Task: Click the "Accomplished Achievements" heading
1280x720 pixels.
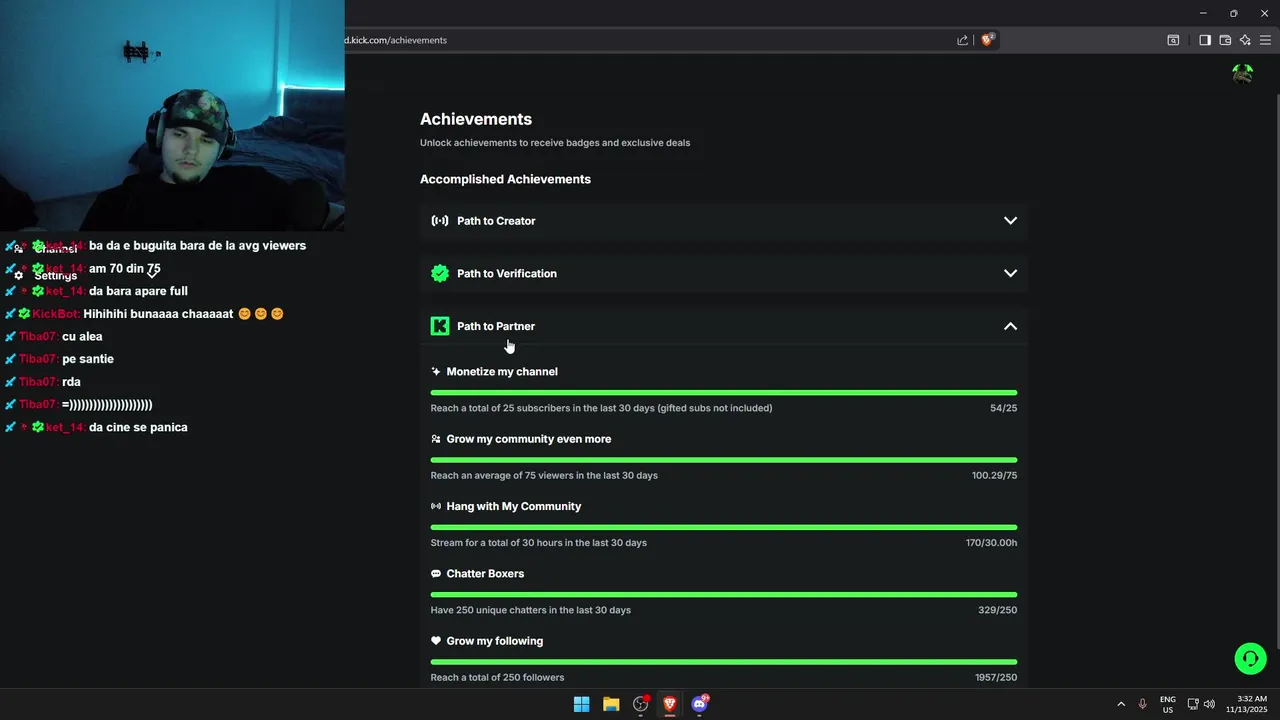Action: point(505,179)
